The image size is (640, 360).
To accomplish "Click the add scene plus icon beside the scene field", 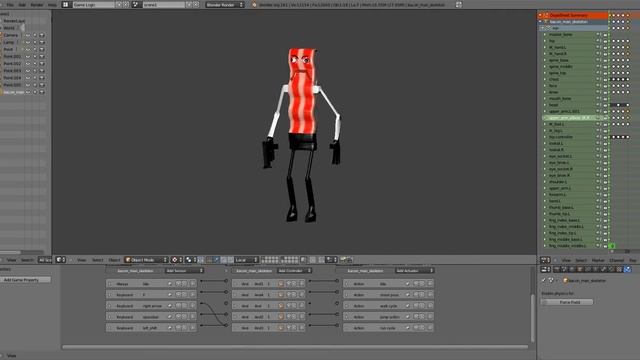I will point(189,5).
